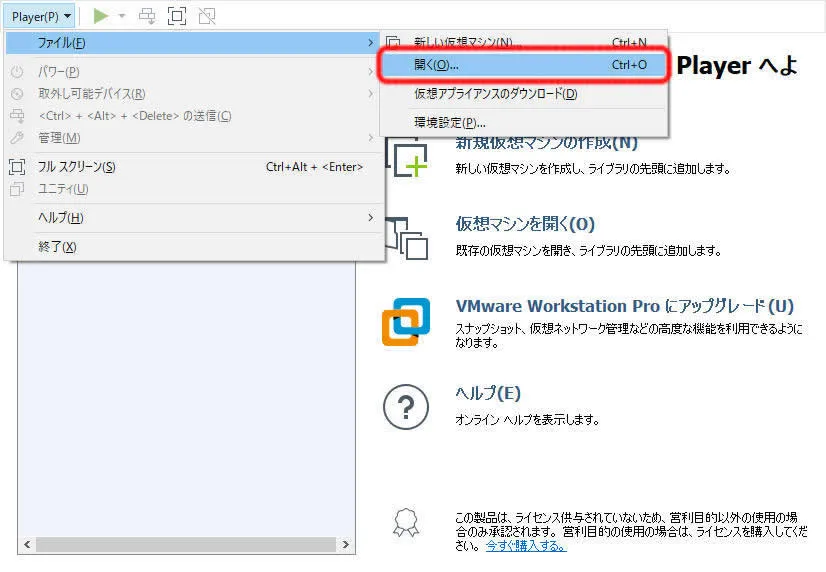Screen dimensions: 826x572
Task: Click the license ribbon badge icon
Action: 406,522
